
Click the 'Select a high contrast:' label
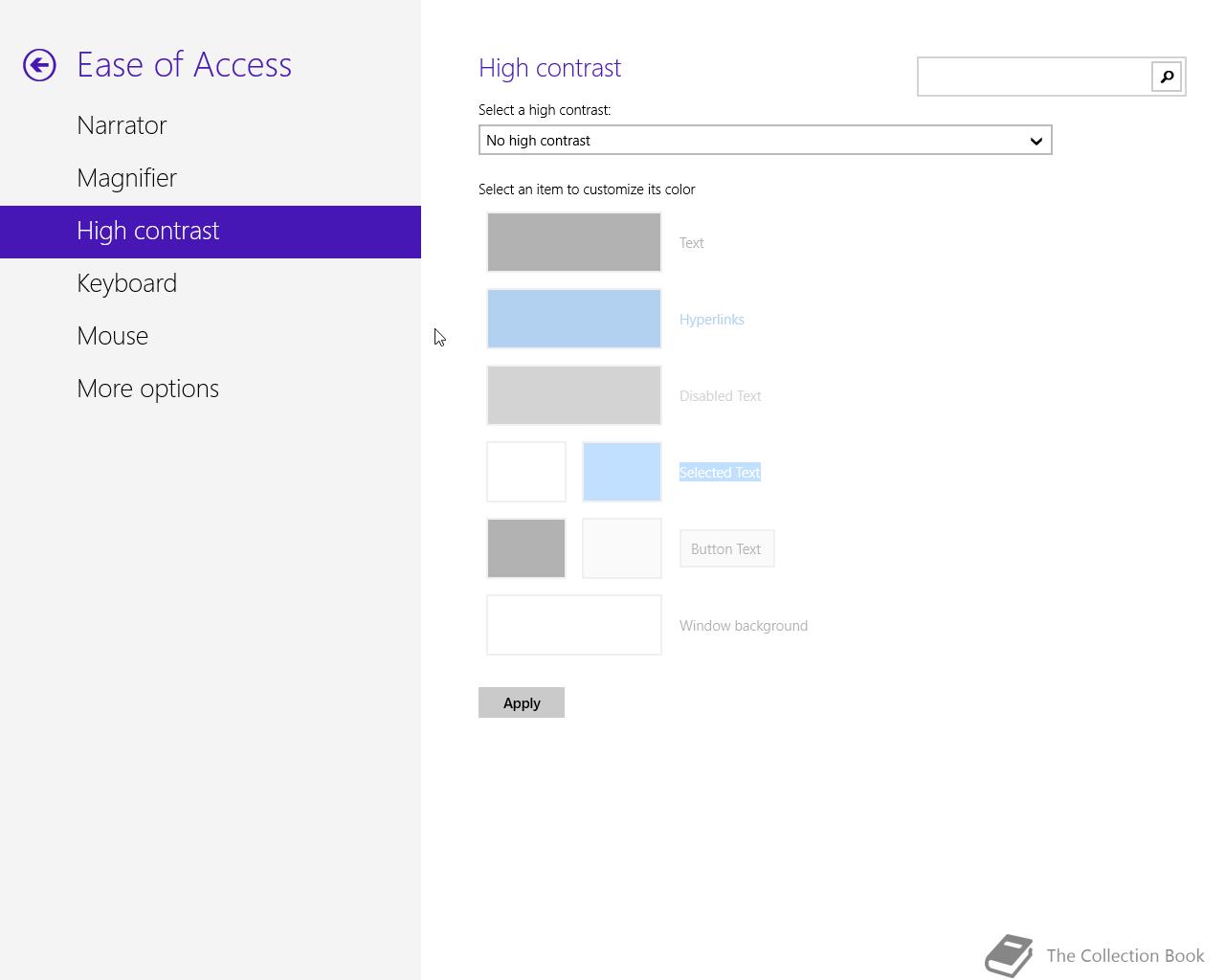(x=545, y=110)
